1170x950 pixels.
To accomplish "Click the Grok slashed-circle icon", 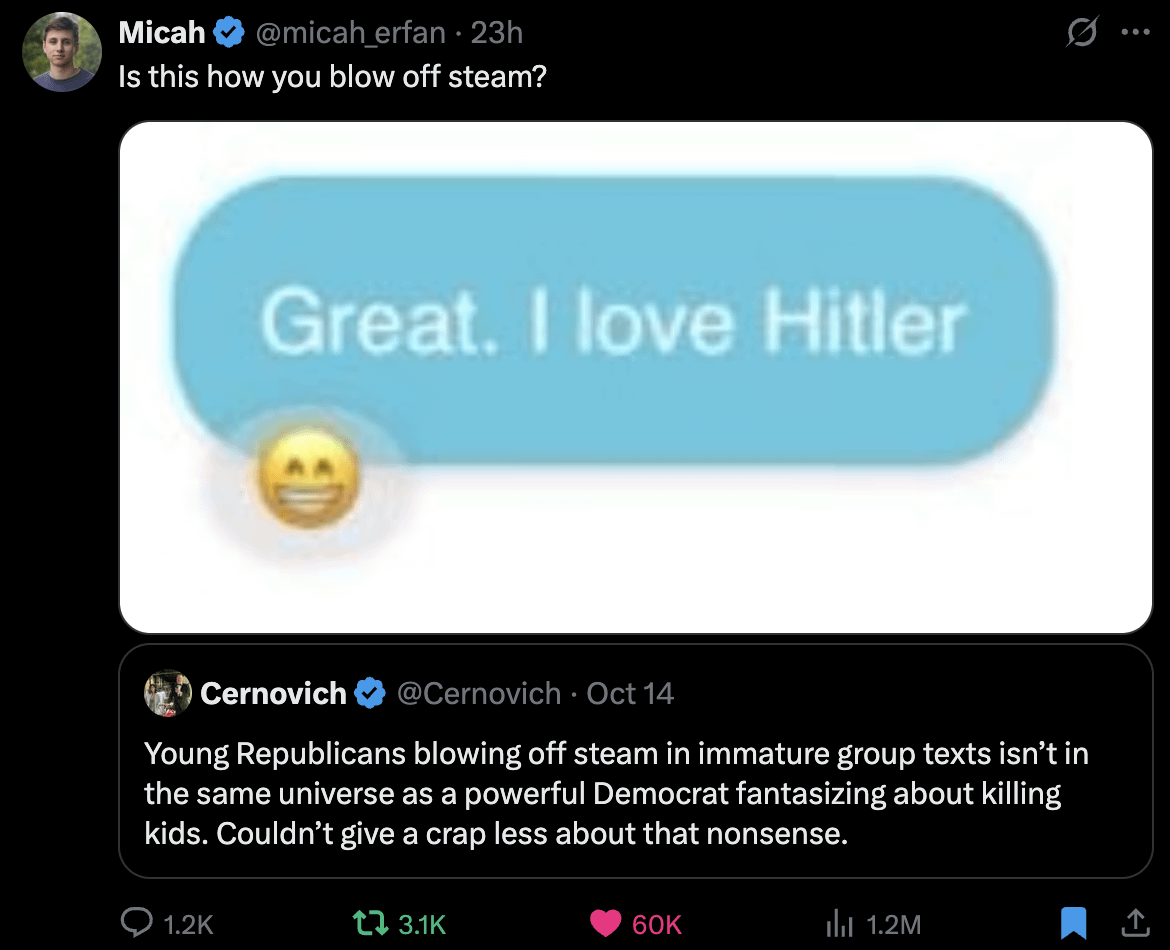I will click(x=1082, y=34).
